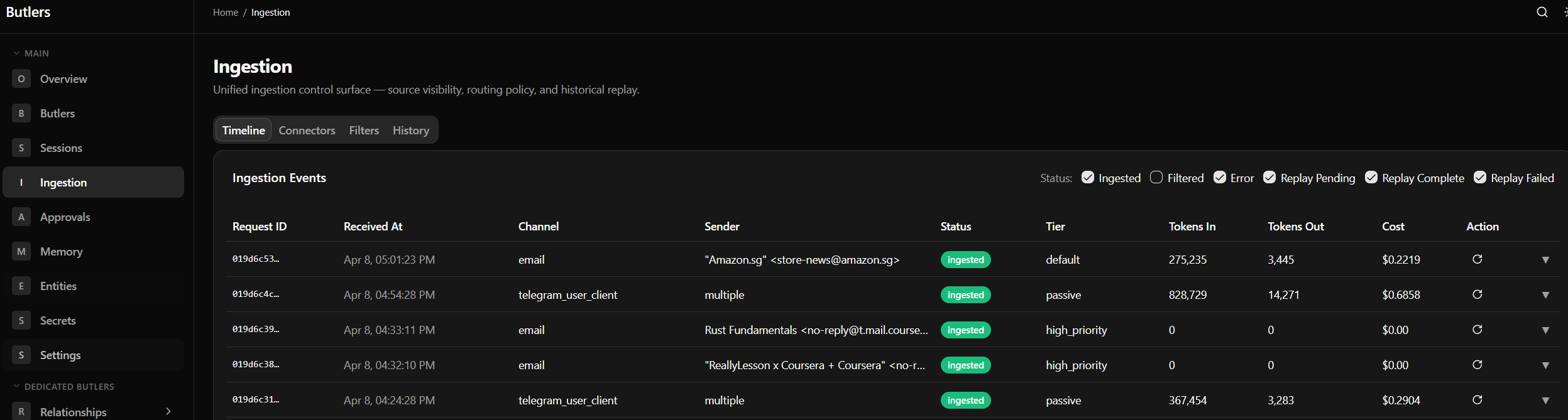Open Butlers page in the sidebar

pyautogui.click(x=93, y=113)
